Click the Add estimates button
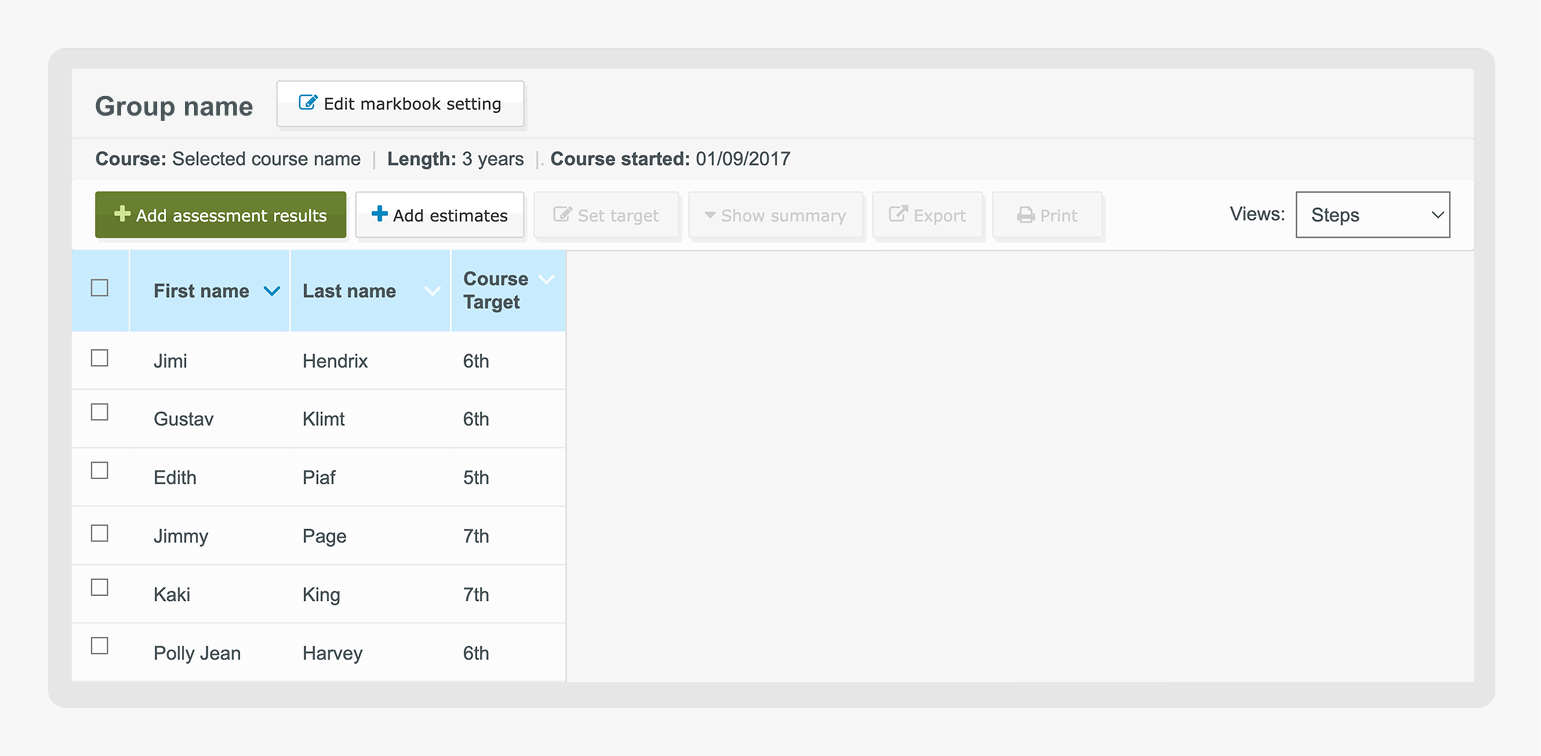 [440, 215]
